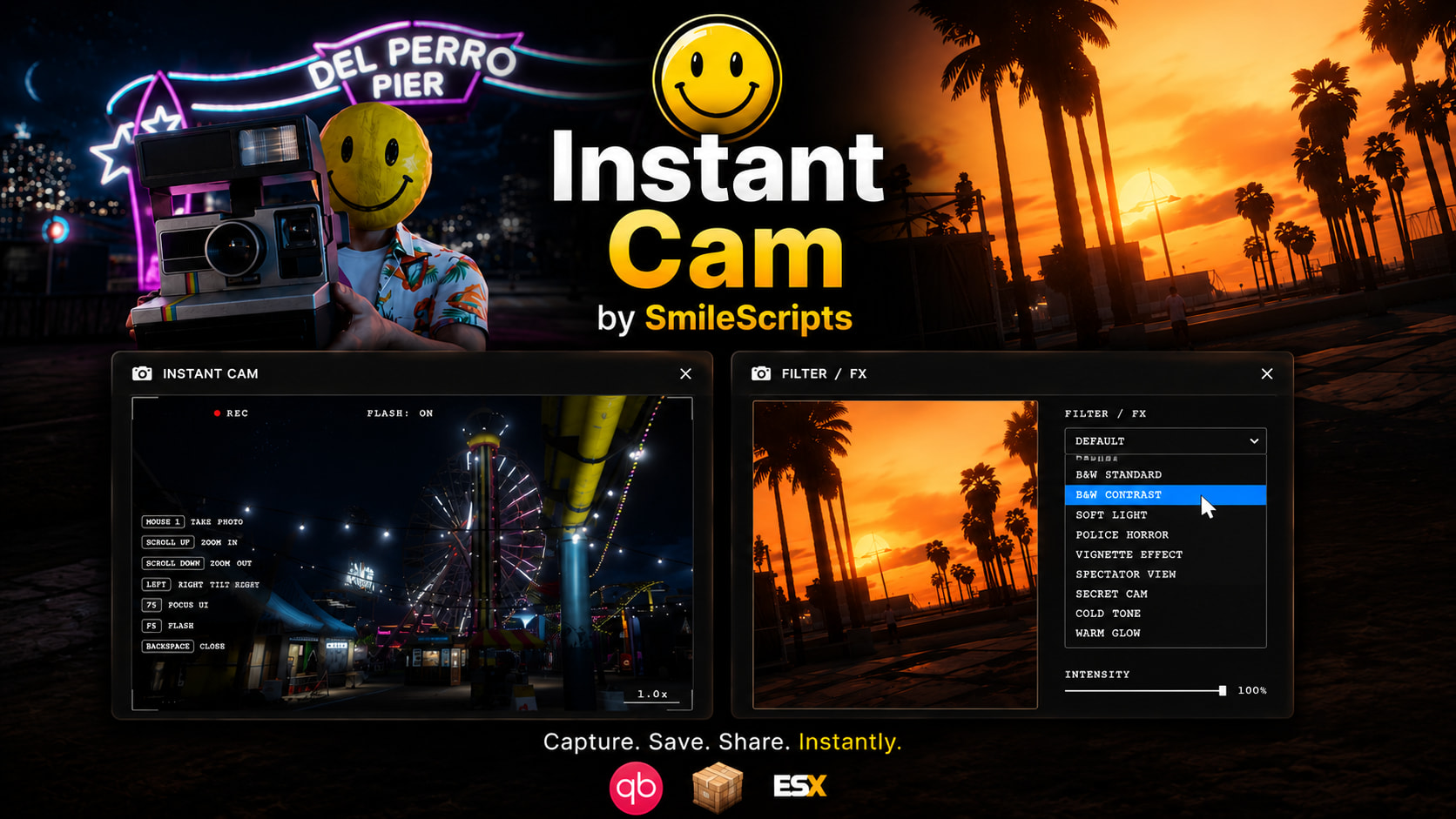Close the Instant Cam panel
Screen dimensions: 1456x819
(x=686, y=373)
